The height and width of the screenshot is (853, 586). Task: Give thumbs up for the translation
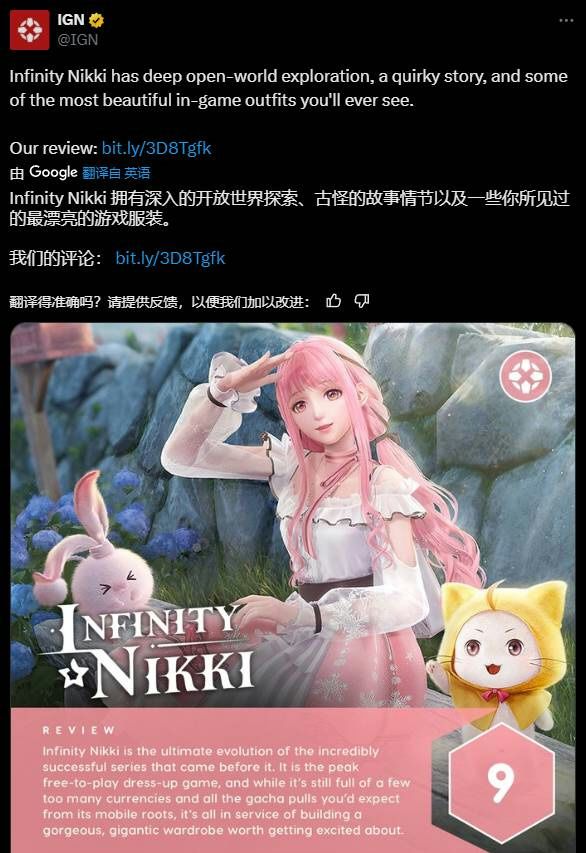coord(334,301)
